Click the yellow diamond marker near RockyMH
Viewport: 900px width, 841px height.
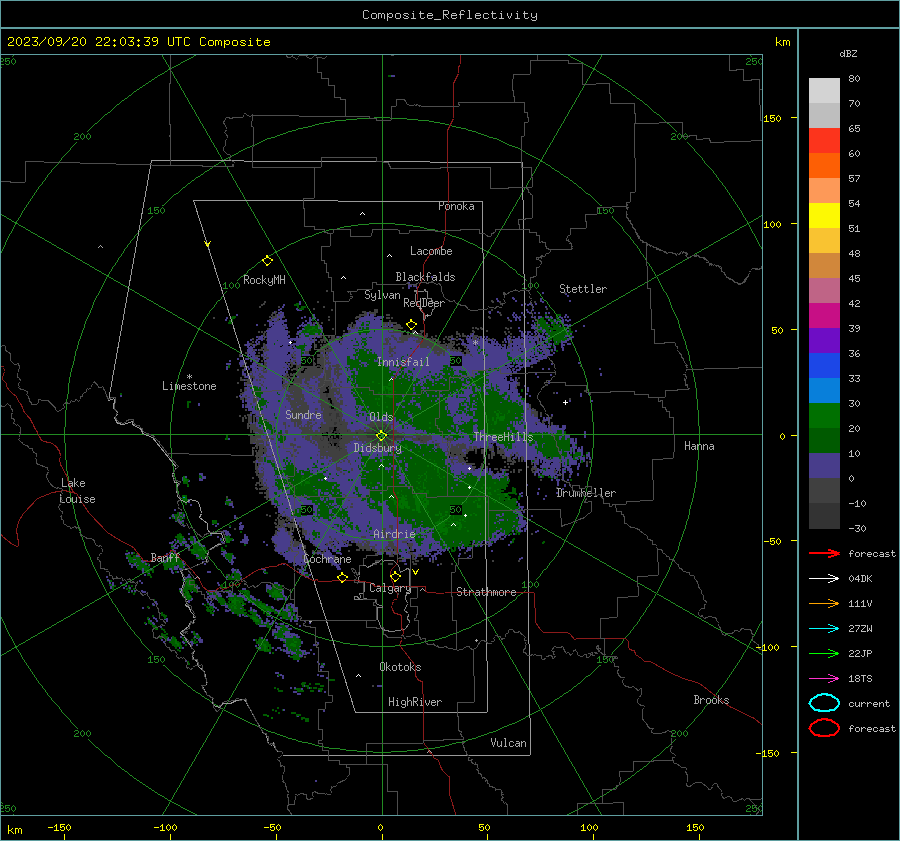[267, 261]
